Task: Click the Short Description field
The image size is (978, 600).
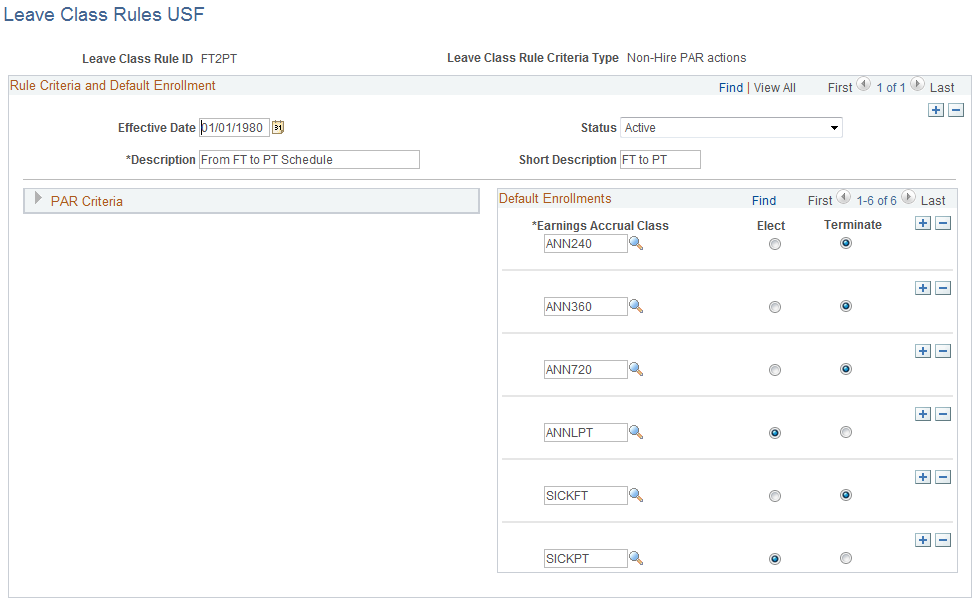Action: click(x=661, y=160)
